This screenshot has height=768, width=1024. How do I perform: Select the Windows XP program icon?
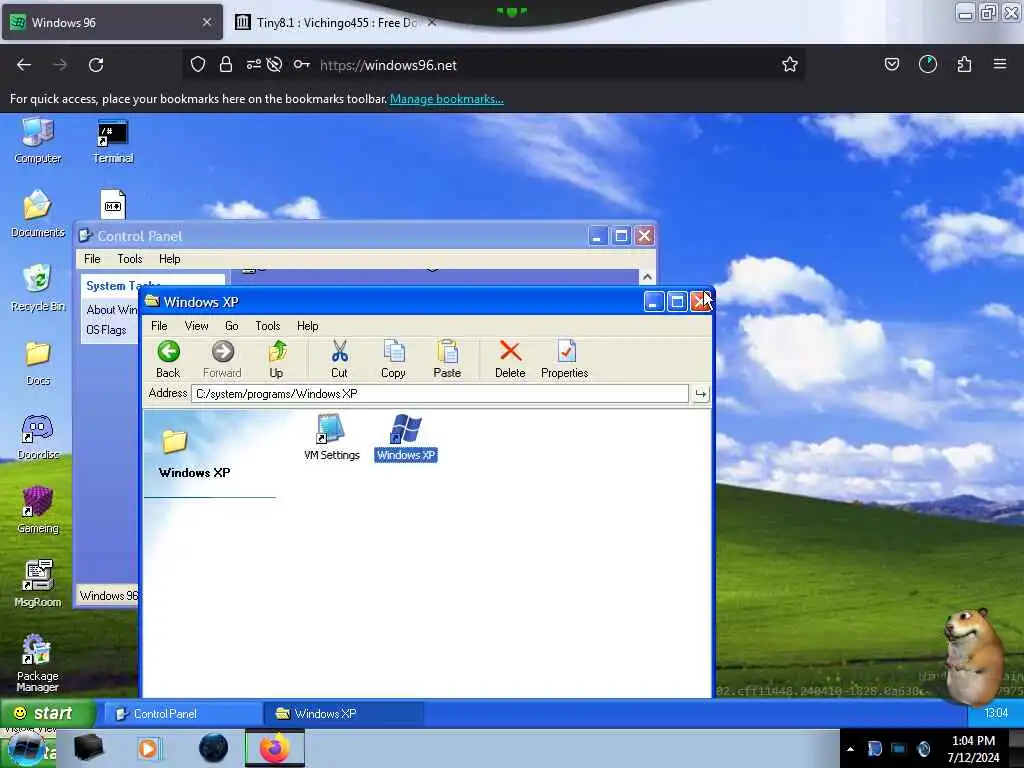[406, 438]
